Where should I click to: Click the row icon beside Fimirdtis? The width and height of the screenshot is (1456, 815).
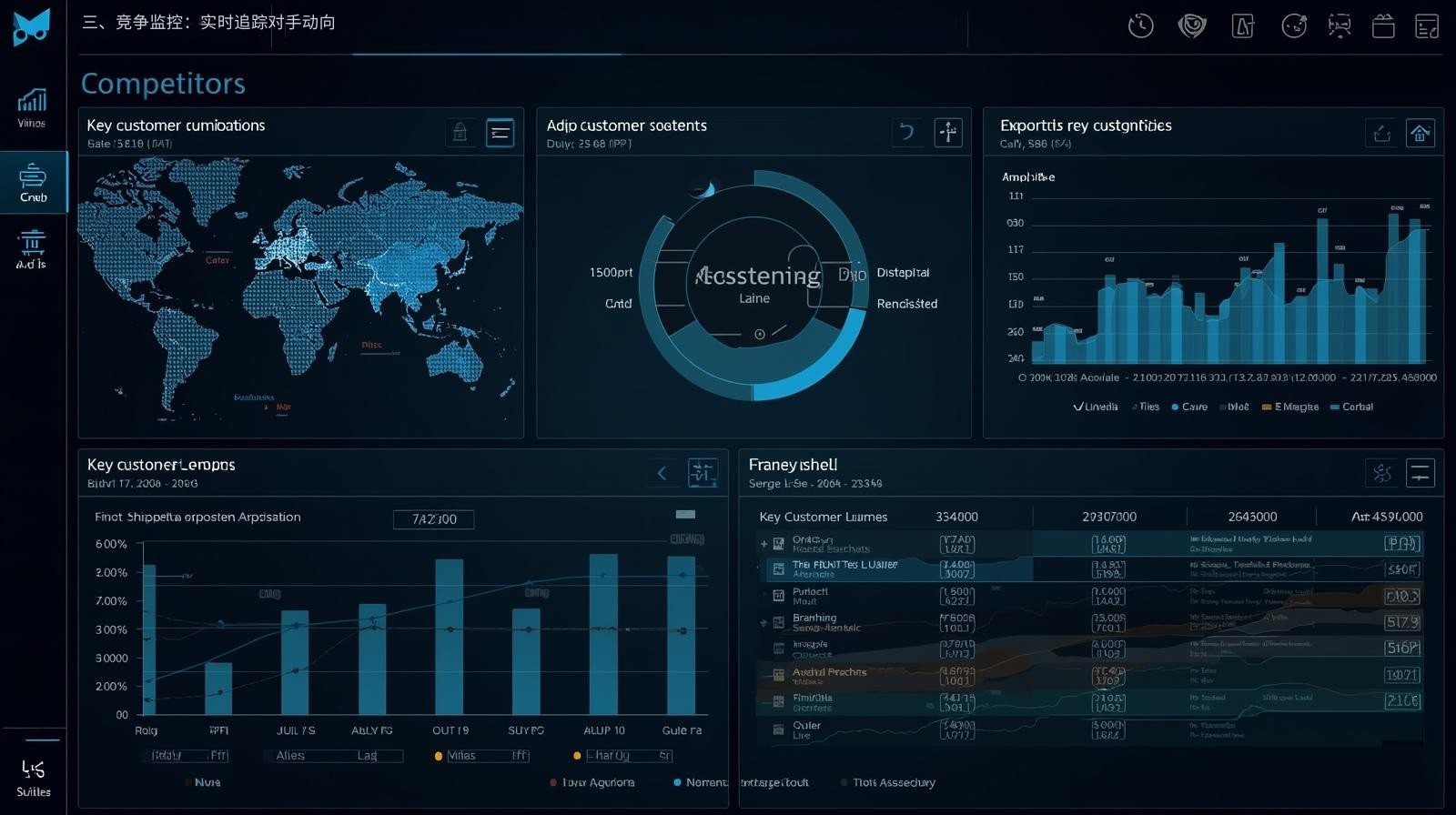pos(778,701)
